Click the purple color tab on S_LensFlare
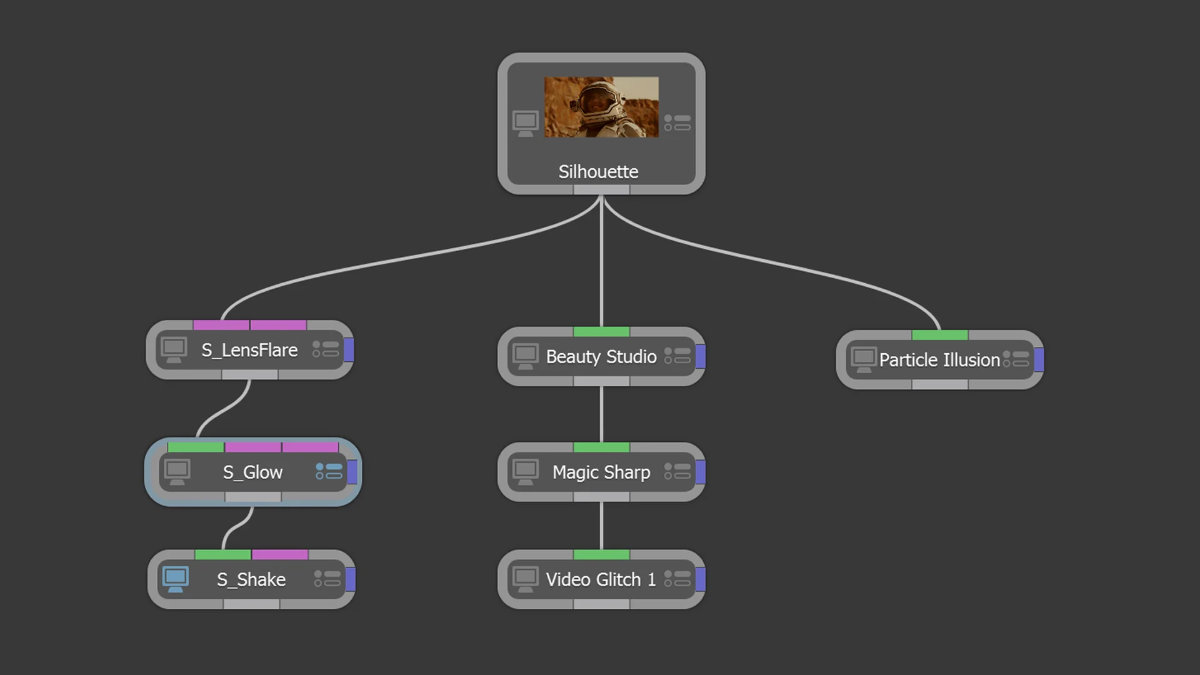1200x675 pixels. pos(349,350)
